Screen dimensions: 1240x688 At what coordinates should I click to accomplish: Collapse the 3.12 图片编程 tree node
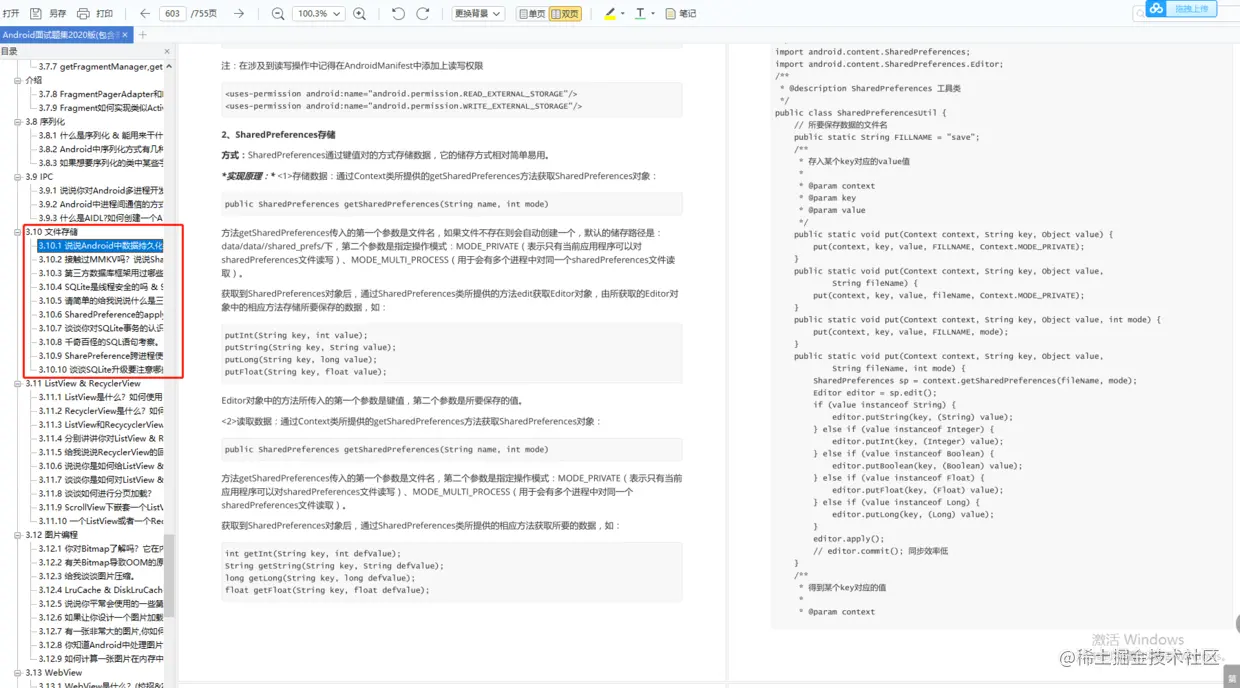pos(19,535)
